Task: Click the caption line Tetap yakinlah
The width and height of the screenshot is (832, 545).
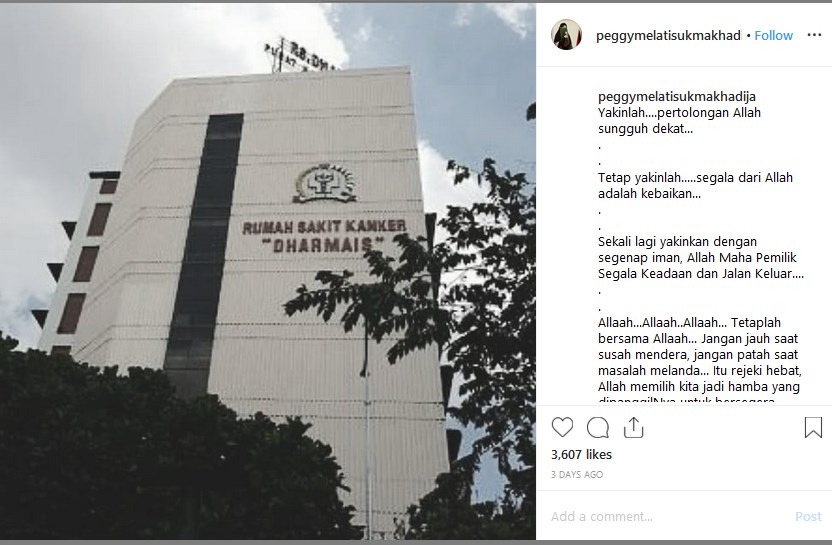Action: (695, 185)
